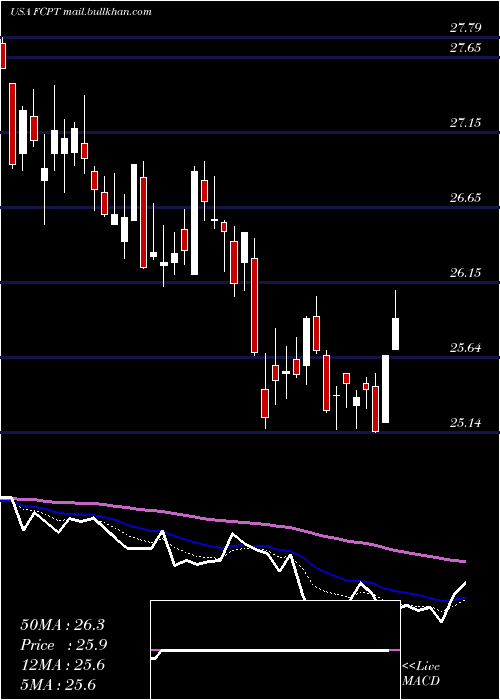
Task: Click the Price : 25.9 readout
Action: (x=64, y=645)
